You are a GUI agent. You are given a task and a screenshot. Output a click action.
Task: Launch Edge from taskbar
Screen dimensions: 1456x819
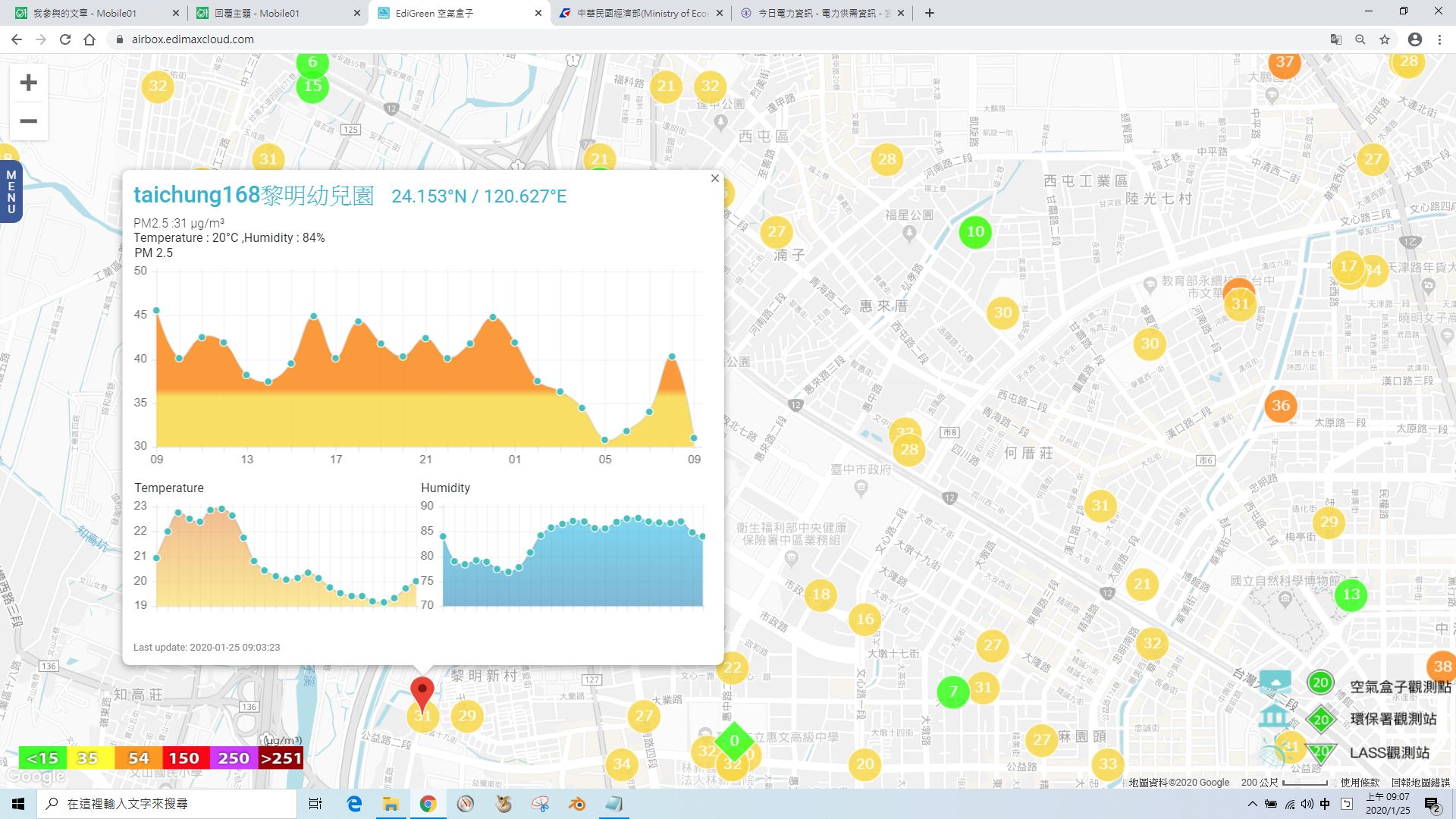coord(354,804)
